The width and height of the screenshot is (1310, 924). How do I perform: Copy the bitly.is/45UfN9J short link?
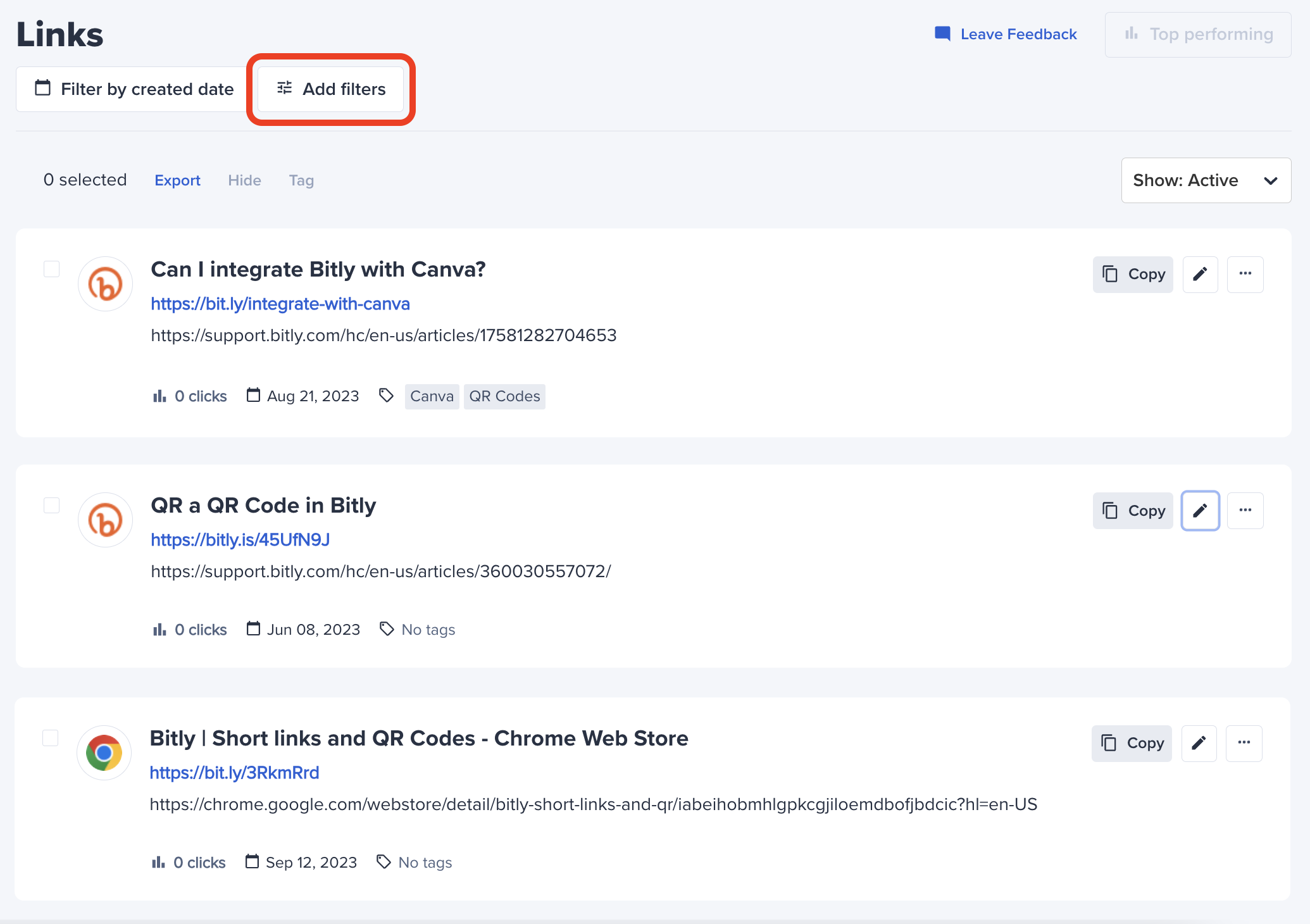pyautogui.click(x=1133, y=511)
